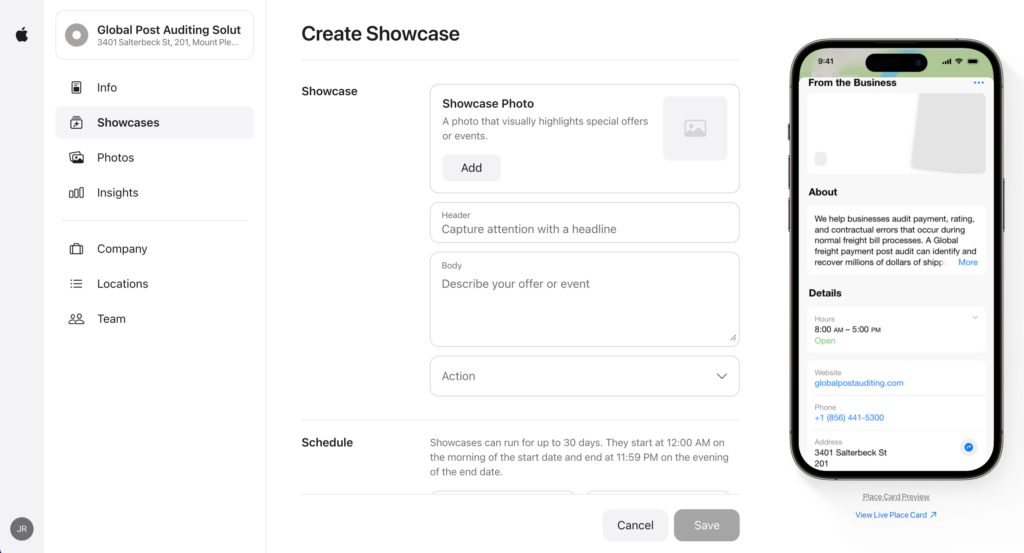The height and width of the screenshot is (553, 1024).
Task: Click the Header headline input field
Action: point(584,223)
